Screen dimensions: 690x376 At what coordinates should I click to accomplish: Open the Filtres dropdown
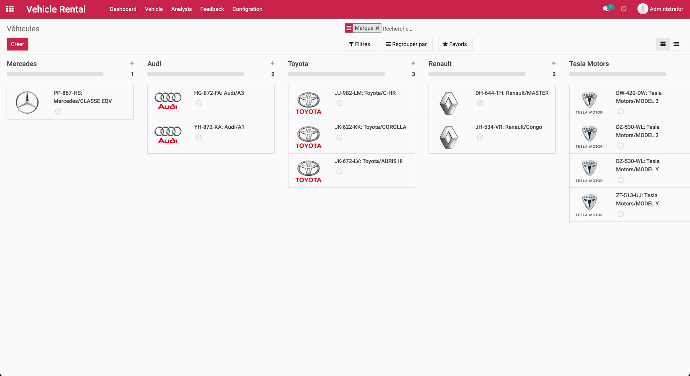tap(360, 44)
